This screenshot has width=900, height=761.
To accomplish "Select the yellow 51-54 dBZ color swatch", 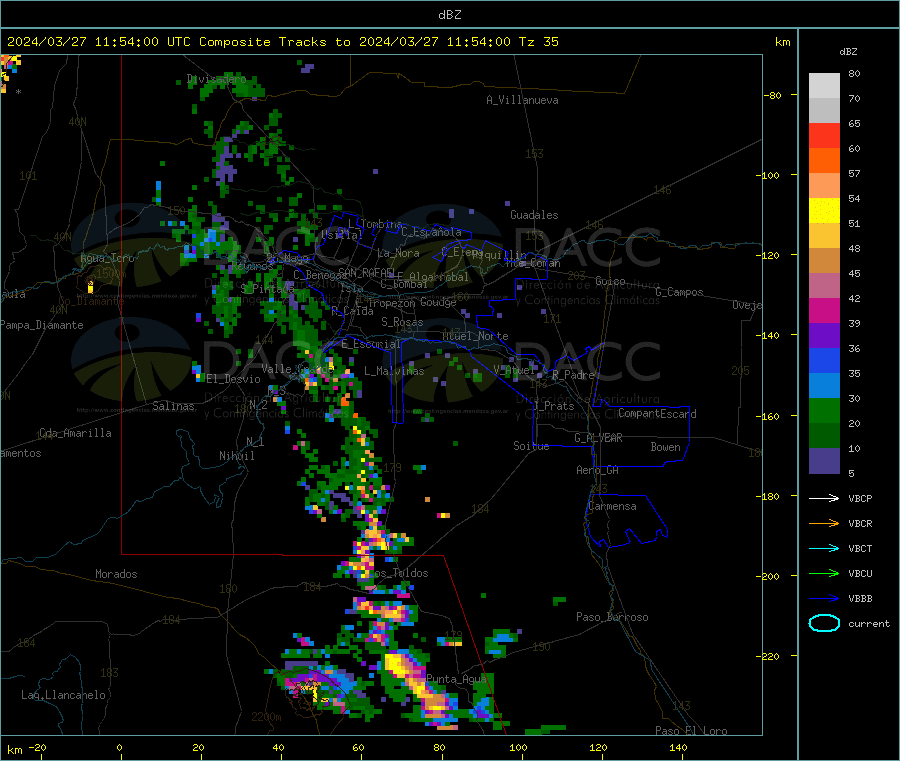I will 824,211.
